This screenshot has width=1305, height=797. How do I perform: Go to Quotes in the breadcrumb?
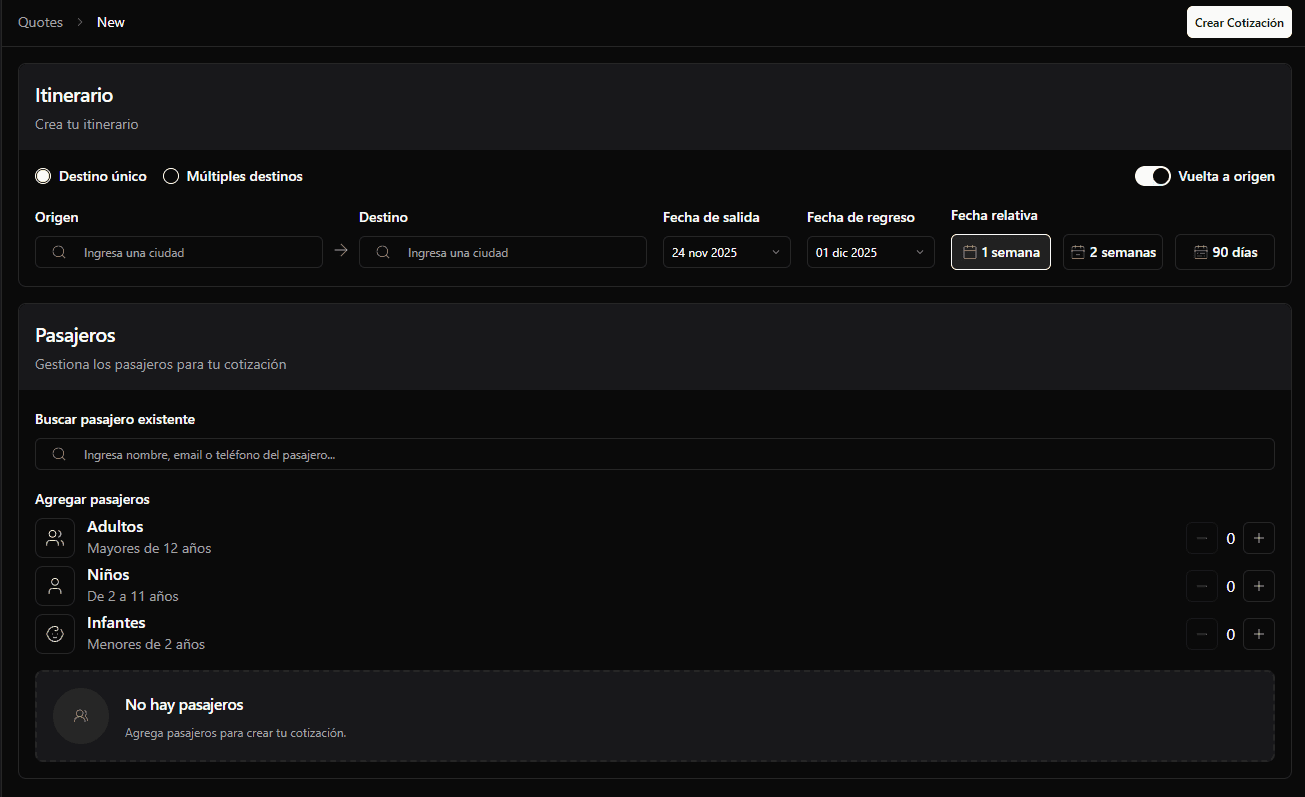(x=40, y=22)
